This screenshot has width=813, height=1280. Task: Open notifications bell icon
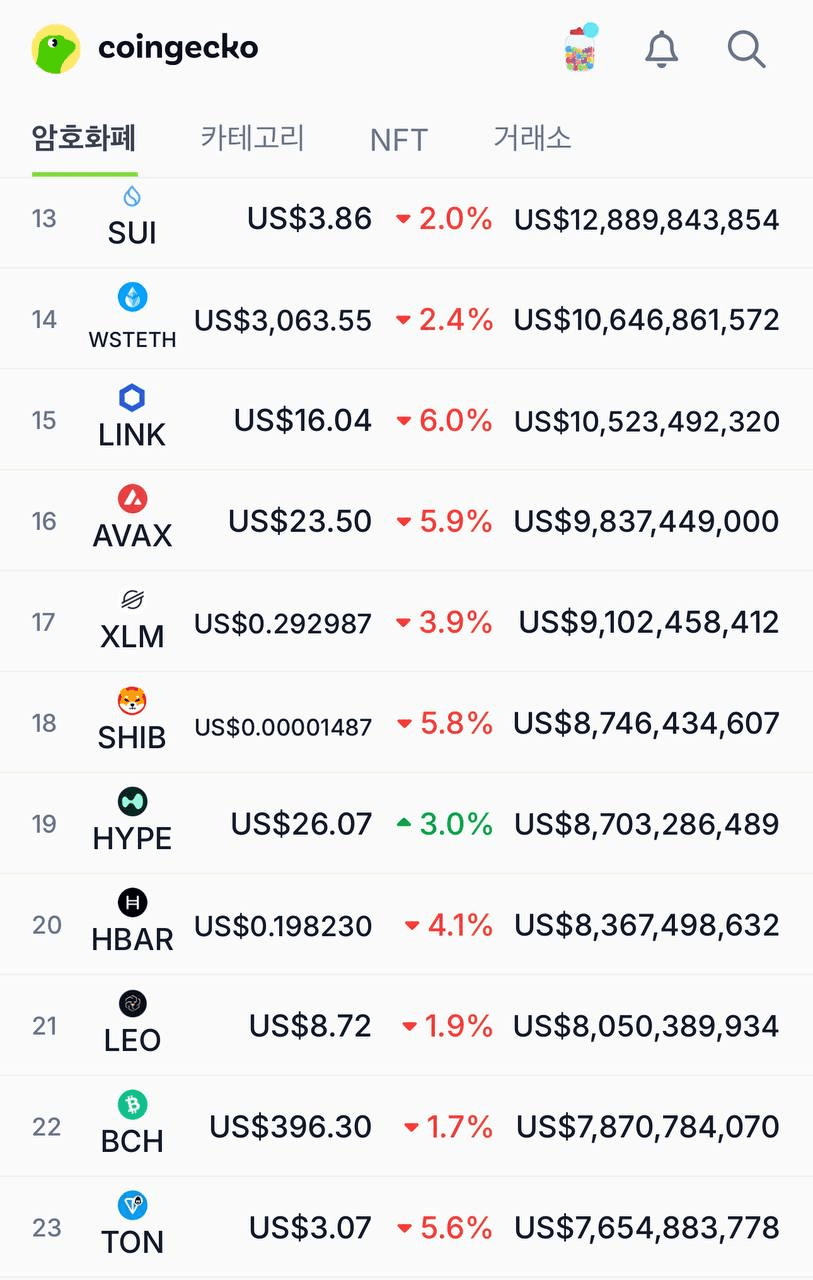(x=661, y=48)
